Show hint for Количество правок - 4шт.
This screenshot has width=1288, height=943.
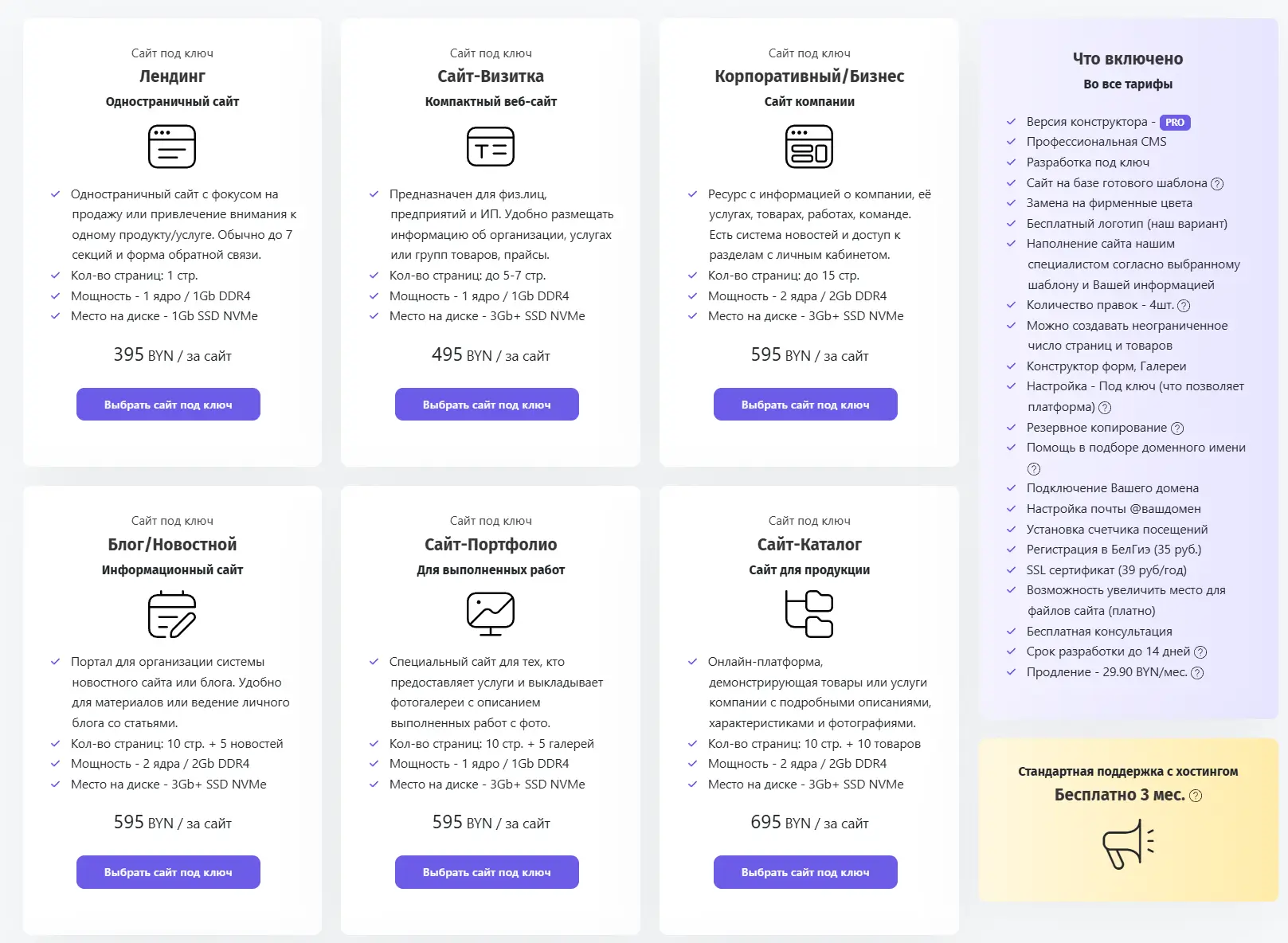(1184, 306)
